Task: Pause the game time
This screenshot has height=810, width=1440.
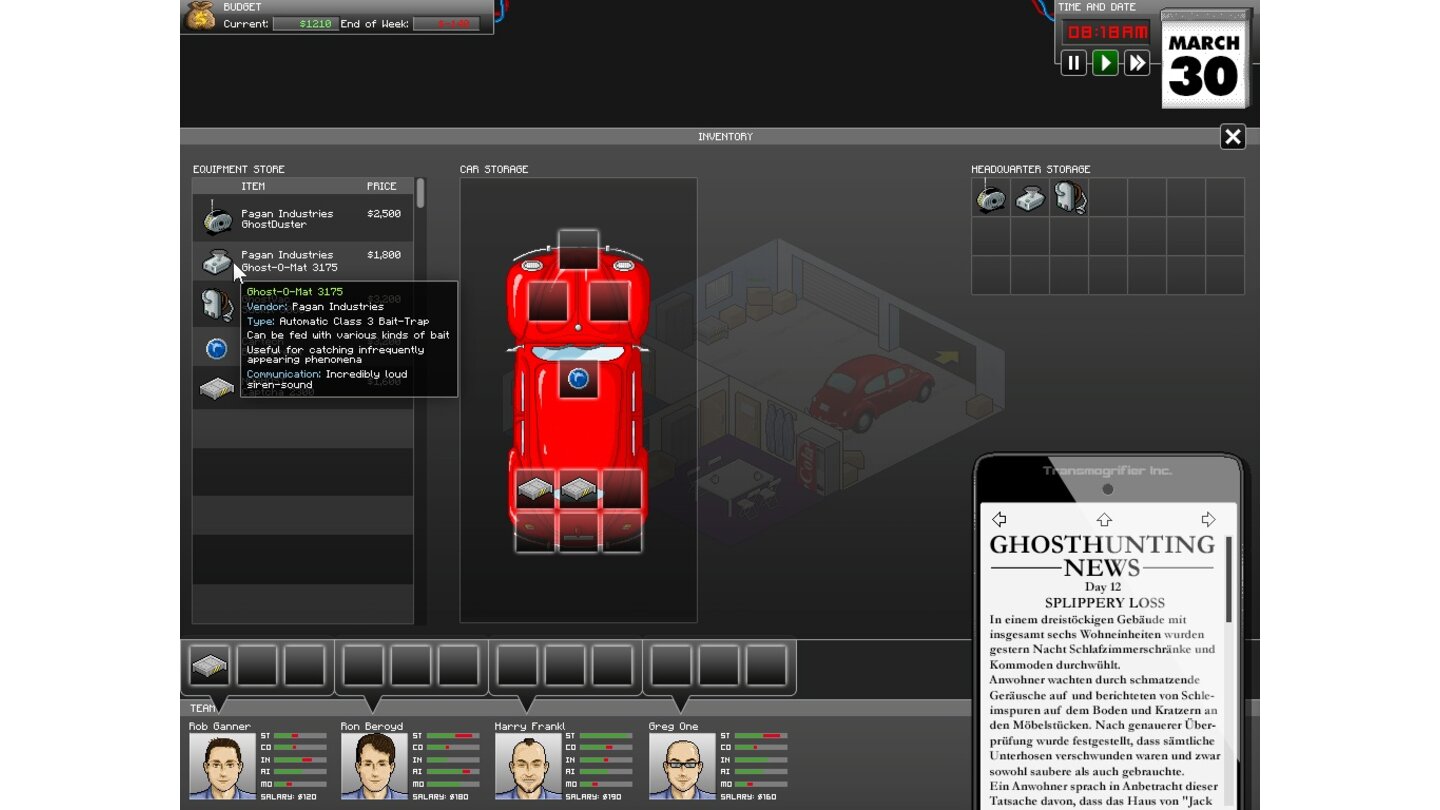Action: tap(1073, 63)
